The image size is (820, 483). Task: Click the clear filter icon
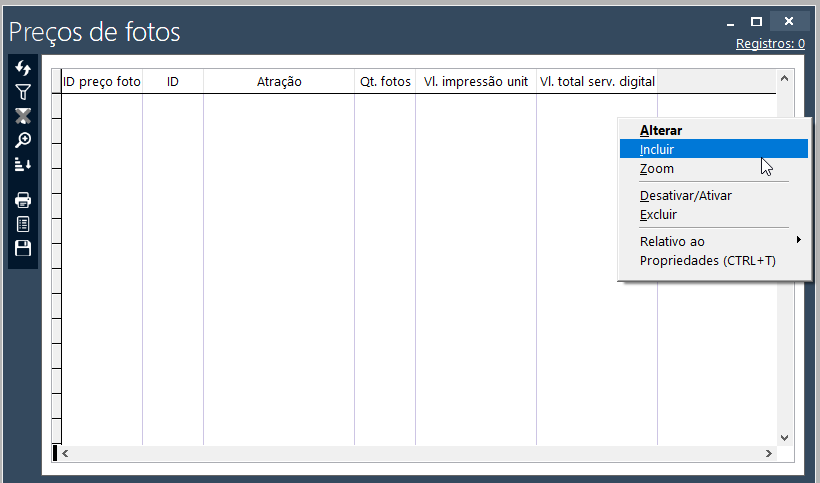tap(23, 116)
